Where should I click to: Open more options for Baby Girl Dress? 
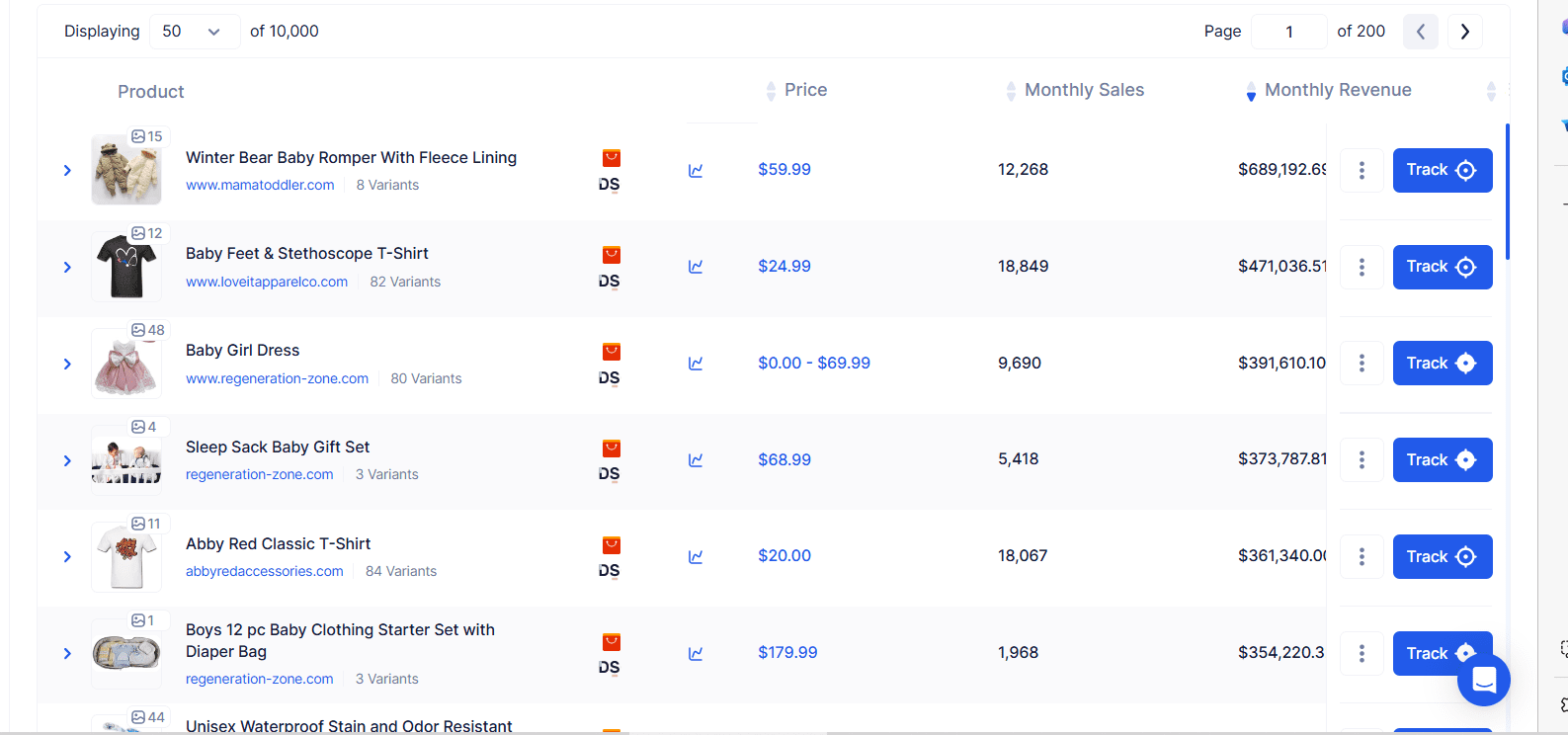1362,364
